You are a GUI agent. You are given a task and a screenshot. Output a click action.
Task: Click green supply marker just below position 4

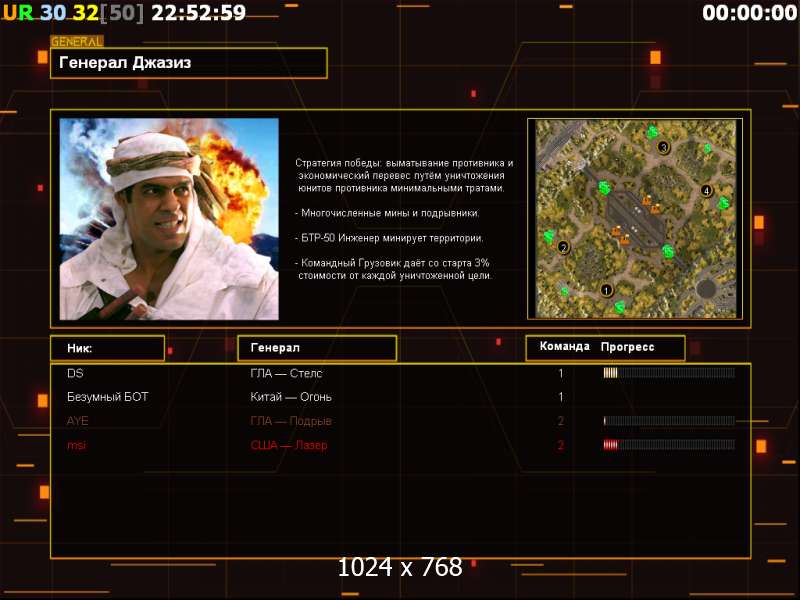coord(723,204)
